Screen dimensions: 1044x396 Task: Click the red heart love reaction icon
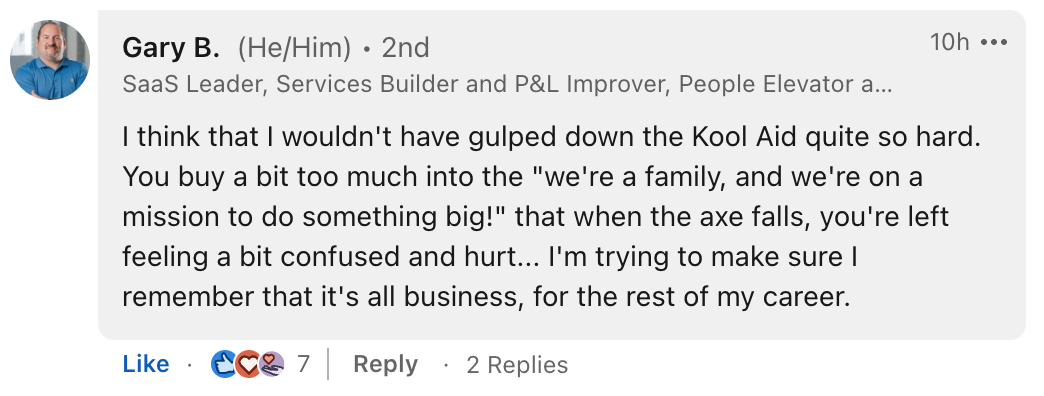(x=248, y=364)
